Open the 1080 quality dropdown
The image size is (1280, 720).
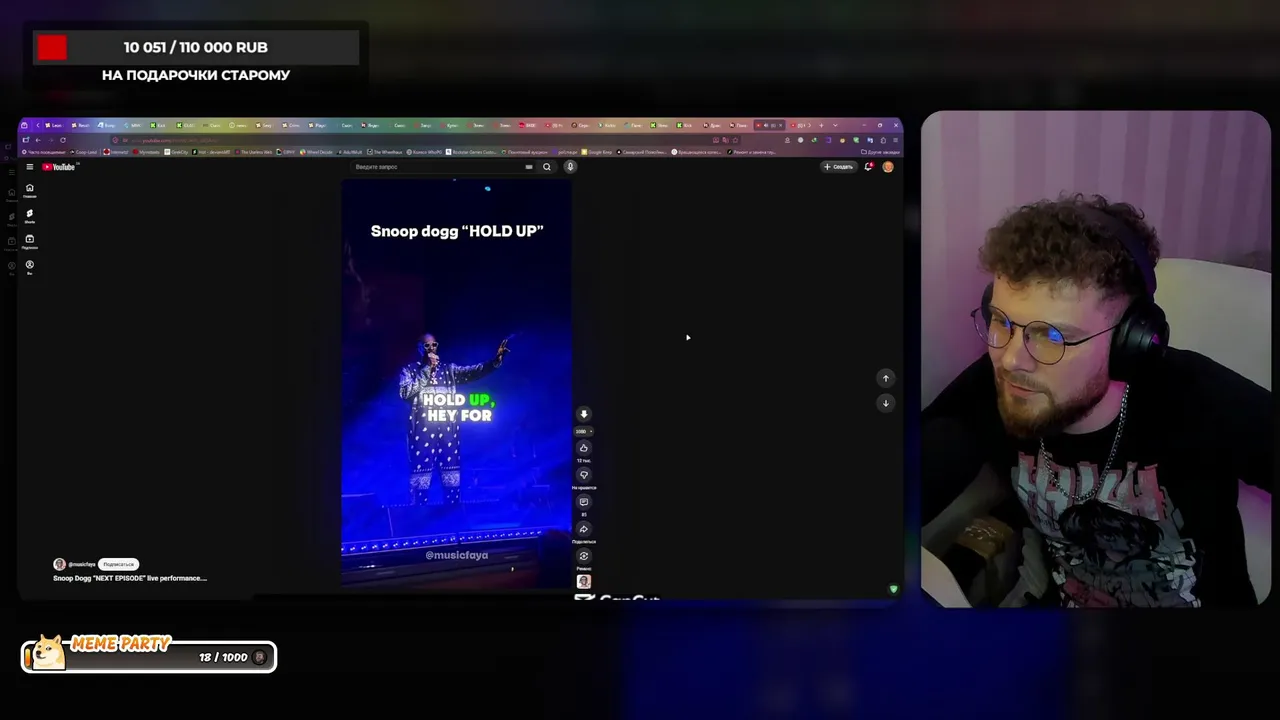pyautogui.click(x=583, y=431)
